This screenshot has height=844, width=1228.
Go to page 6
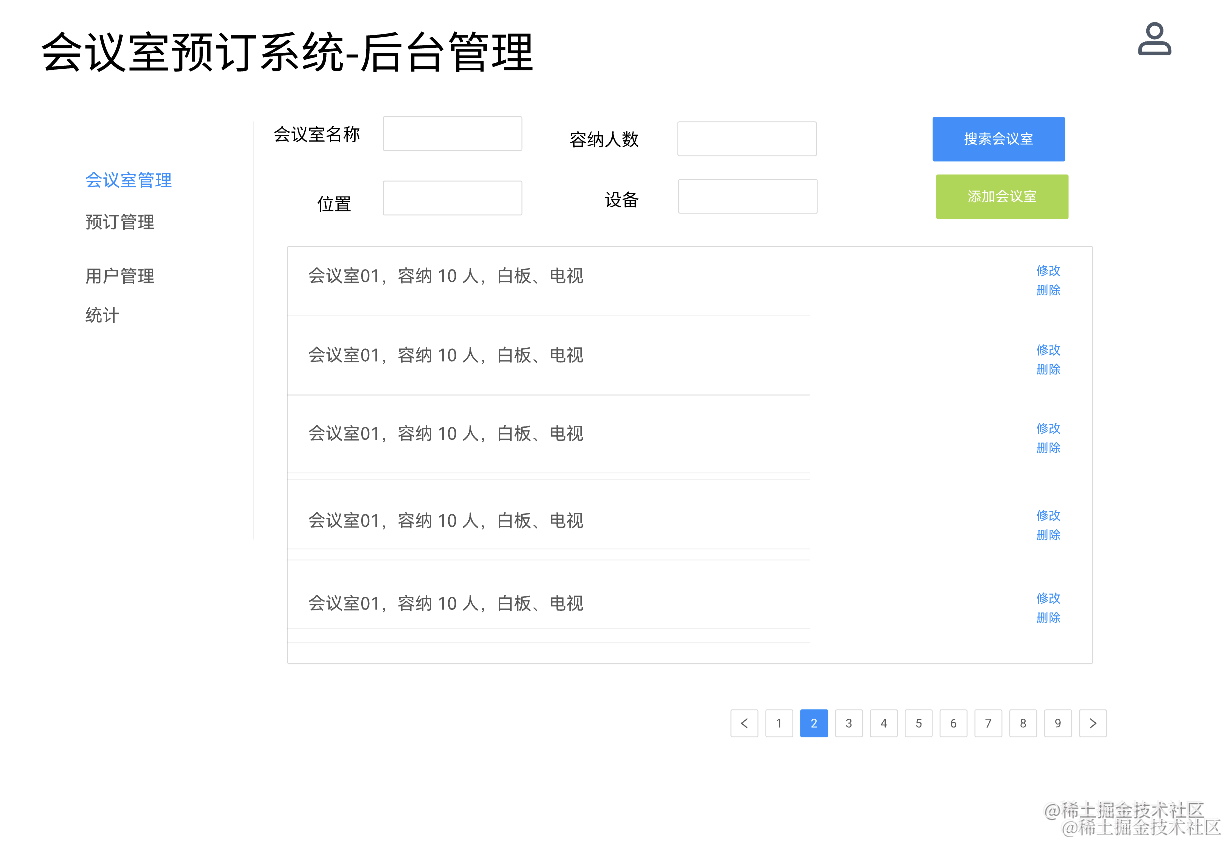(x=954, y=723)
